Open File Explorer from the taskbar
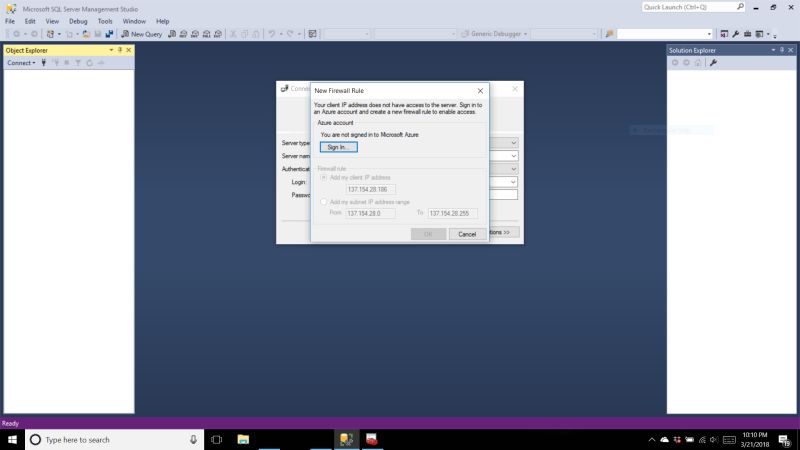Viewport: 800px width, 450px height. (243, 439)
